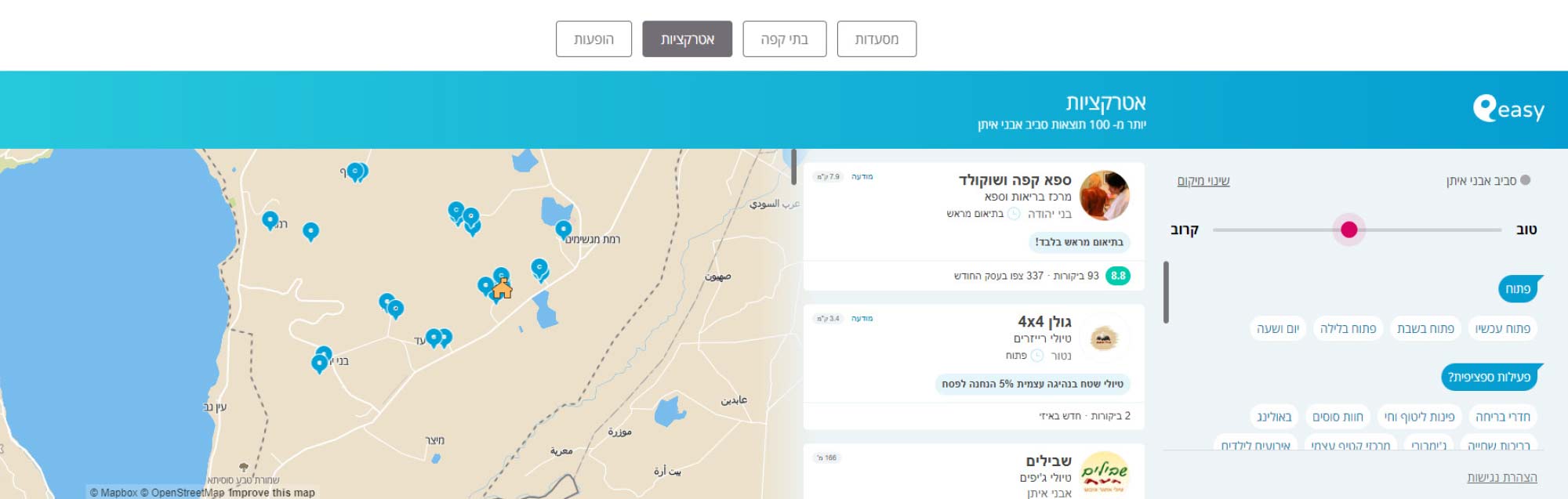Toggle the פתוח עכשיו filter chip
Viewport: 1568px width, 499px height.
(x=1502, y=328)
